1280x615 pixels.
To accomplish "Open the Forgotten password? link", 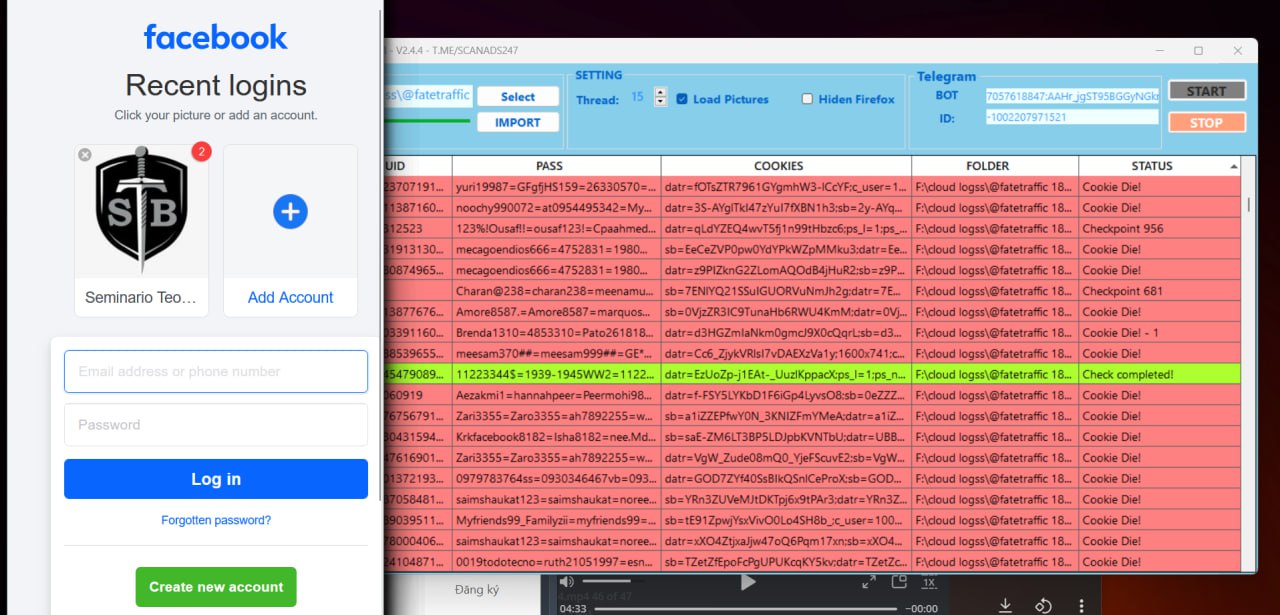I will [216, 520].
